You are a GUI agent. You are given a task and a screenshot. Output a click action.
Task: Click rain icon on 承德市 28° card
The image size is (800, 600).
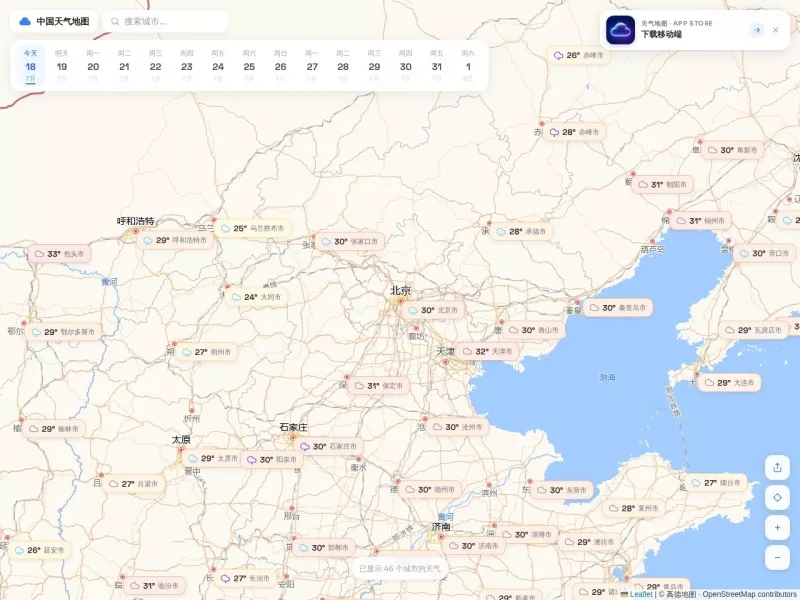pos(501,232)
